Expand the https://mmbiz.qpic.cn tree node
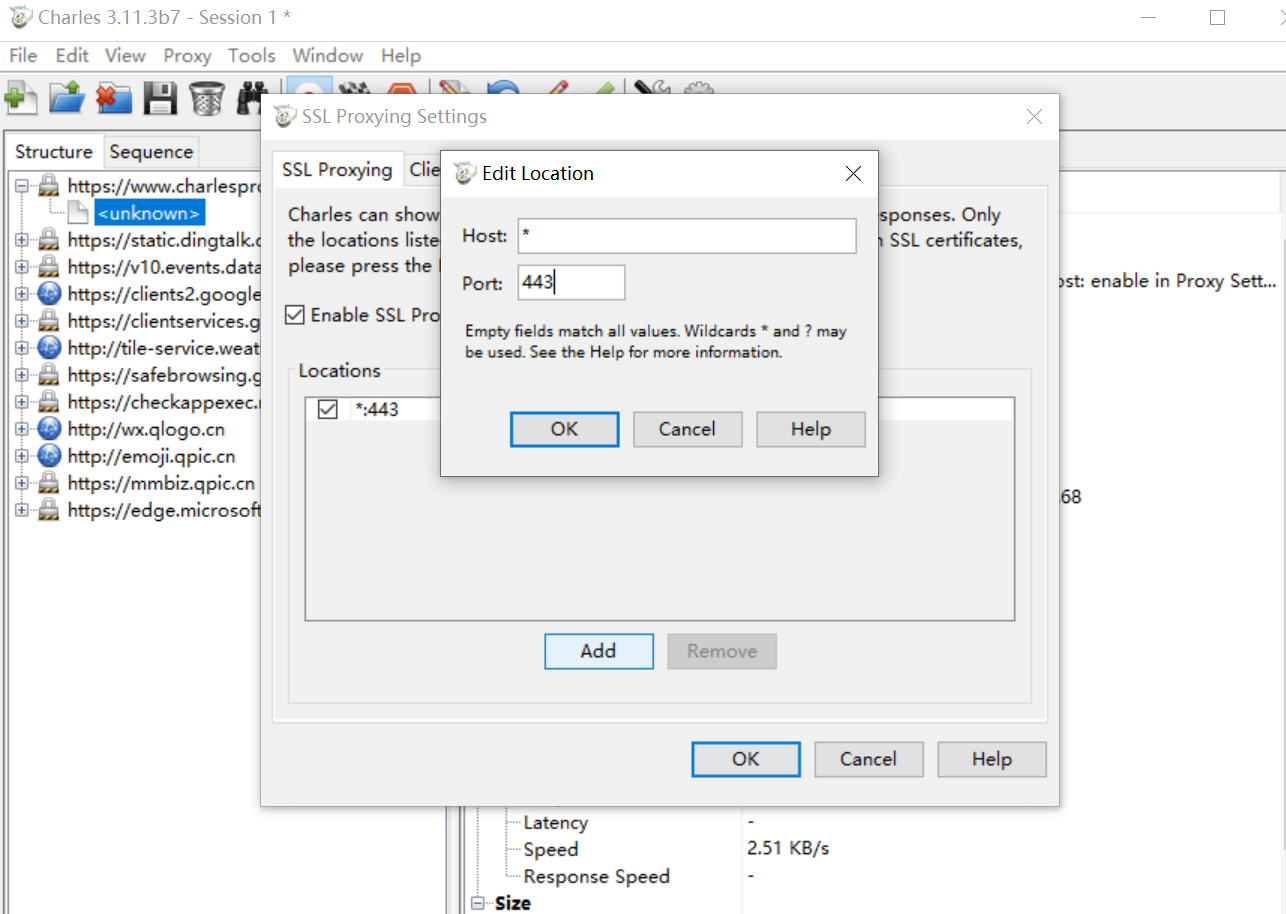Image resolution: width=1286 pixels, height=914 pixels. [22, 483]
